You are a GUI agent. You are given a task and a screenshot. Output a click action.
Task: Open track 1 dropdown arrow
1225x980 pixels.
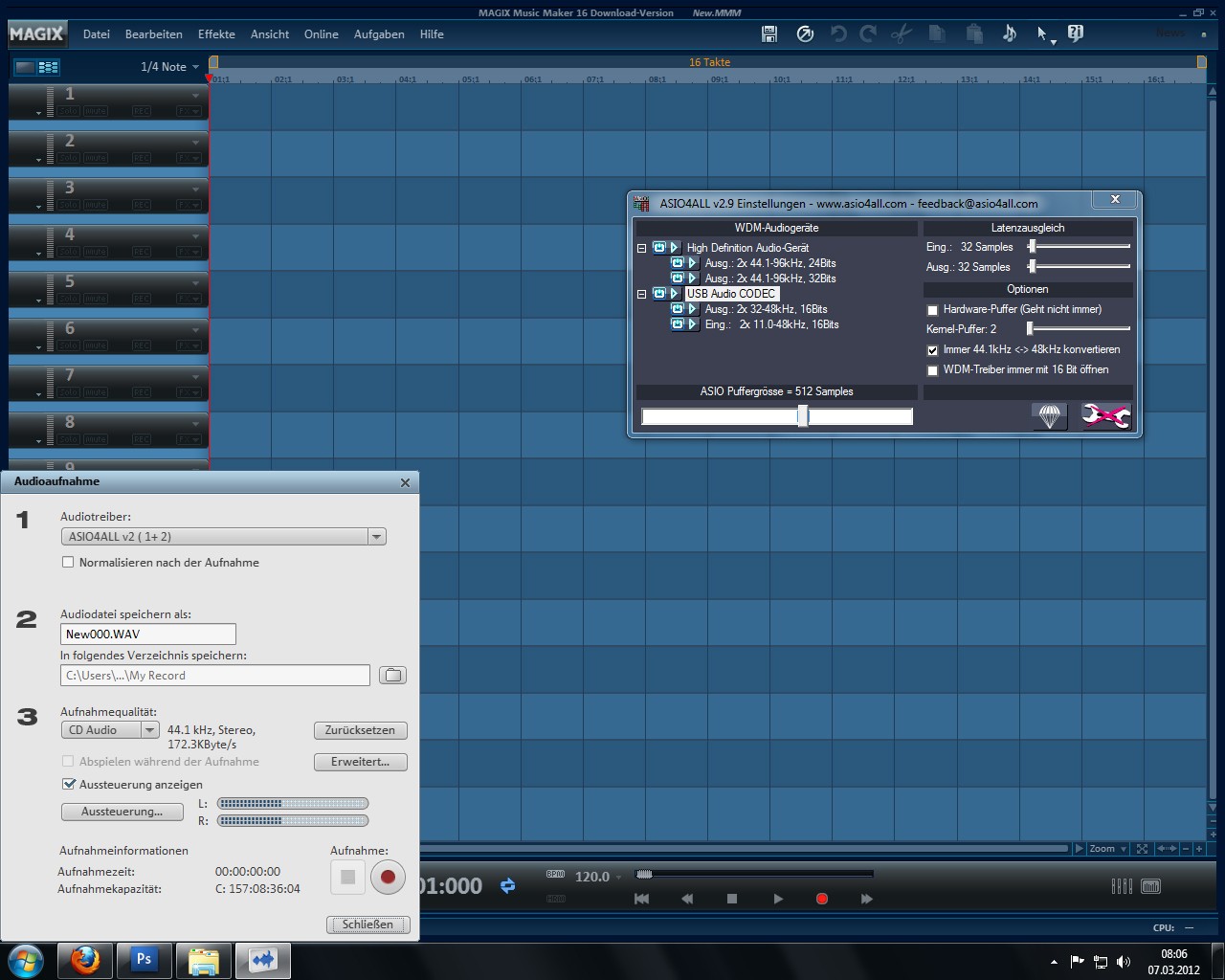point(195,95)
